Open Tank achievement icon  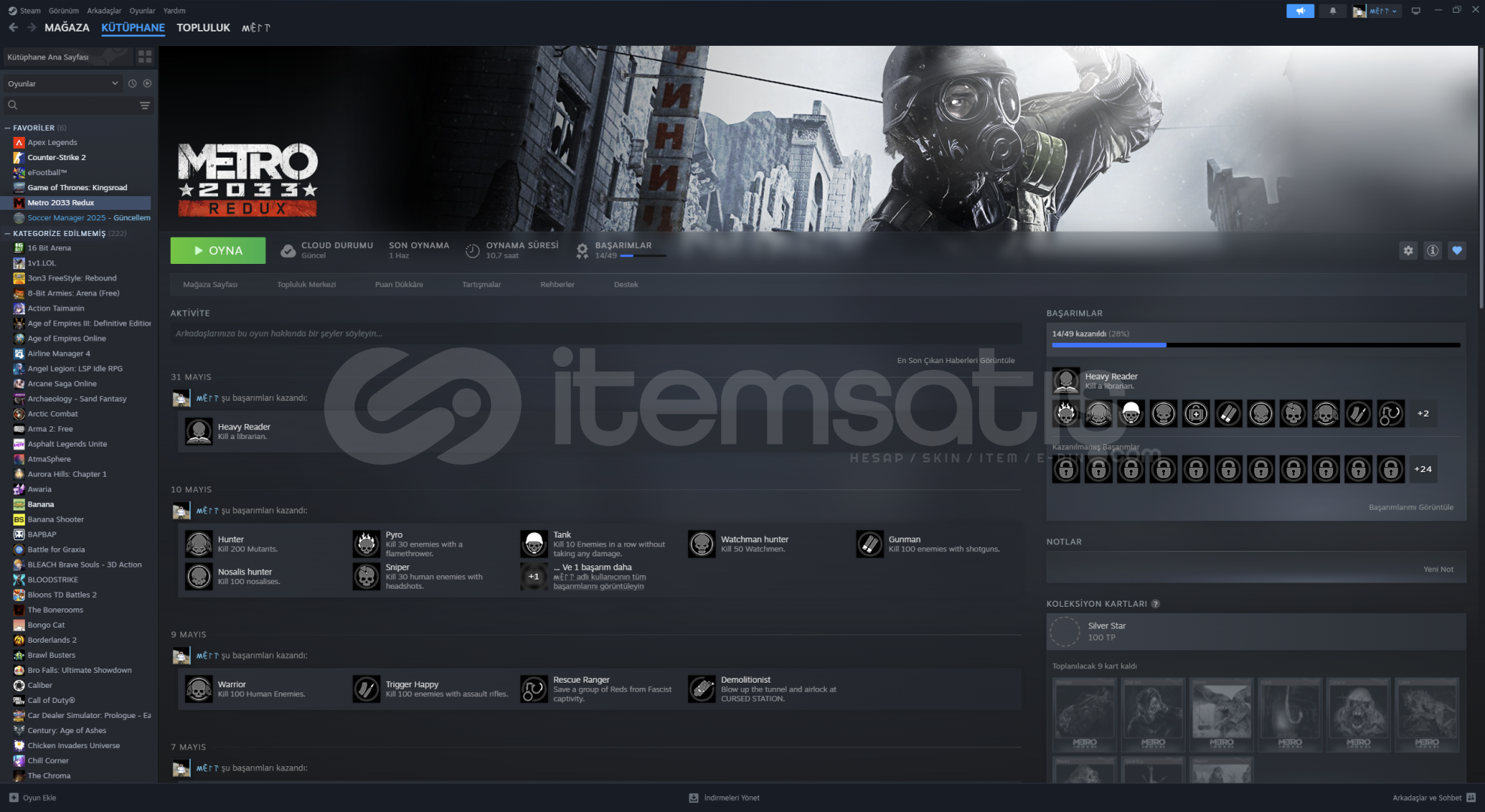(x=534, y=544)
